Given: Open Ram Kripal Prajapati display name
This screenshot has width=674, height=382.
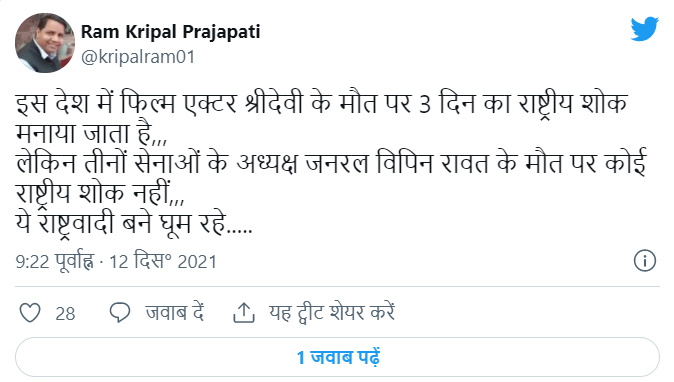Looking at the screenshot, I should tap(170, 32).
